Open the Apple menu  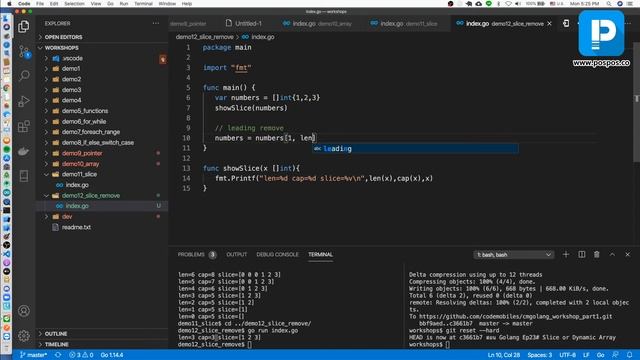coord(9,4)
